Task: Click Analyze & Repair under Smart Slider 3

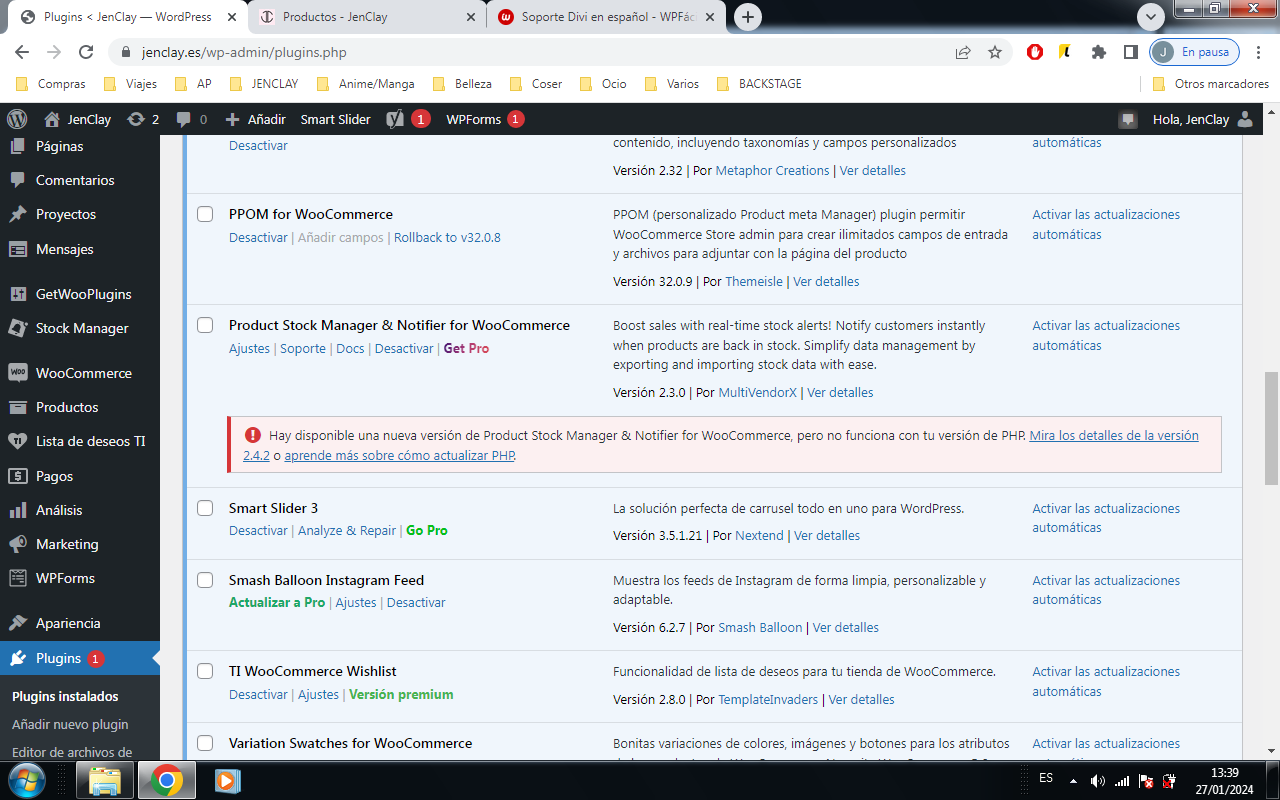Action: coord(347,531)
